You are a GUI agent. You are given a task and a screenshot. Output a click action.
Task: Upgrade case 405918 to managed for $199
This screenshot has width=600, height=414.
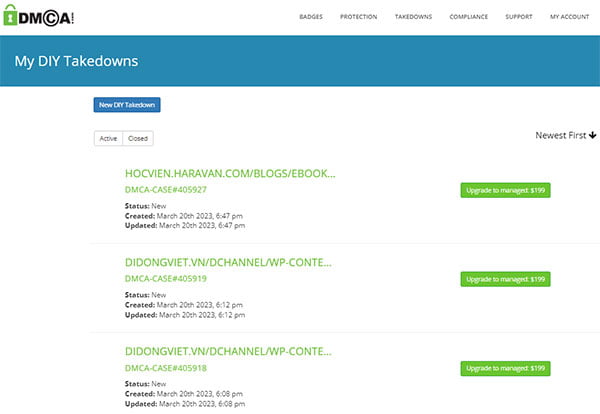(505, 368)
